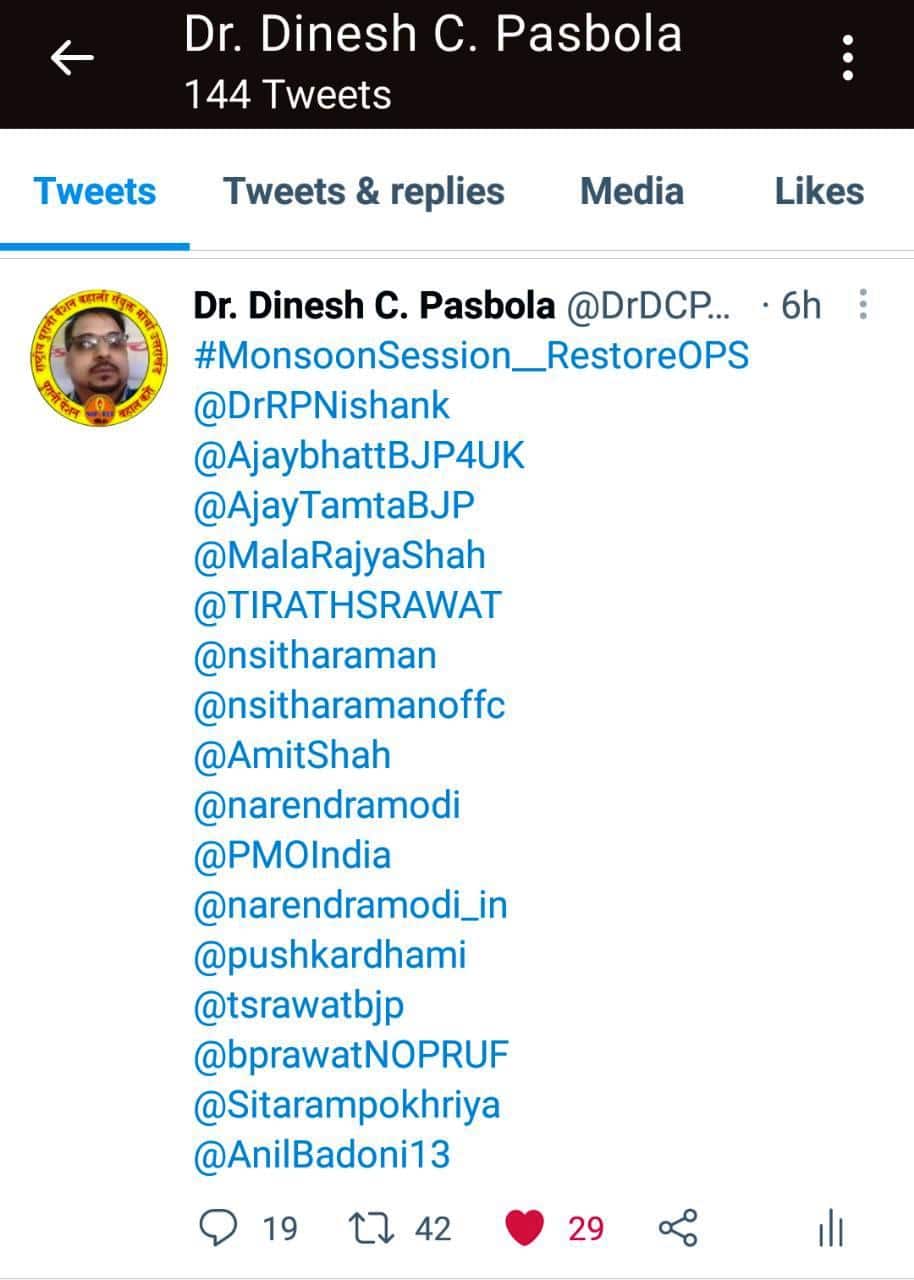Screen dimensions: 914x1280
Task: Share the tweet using the share icon
Action: click(679, 1228)
